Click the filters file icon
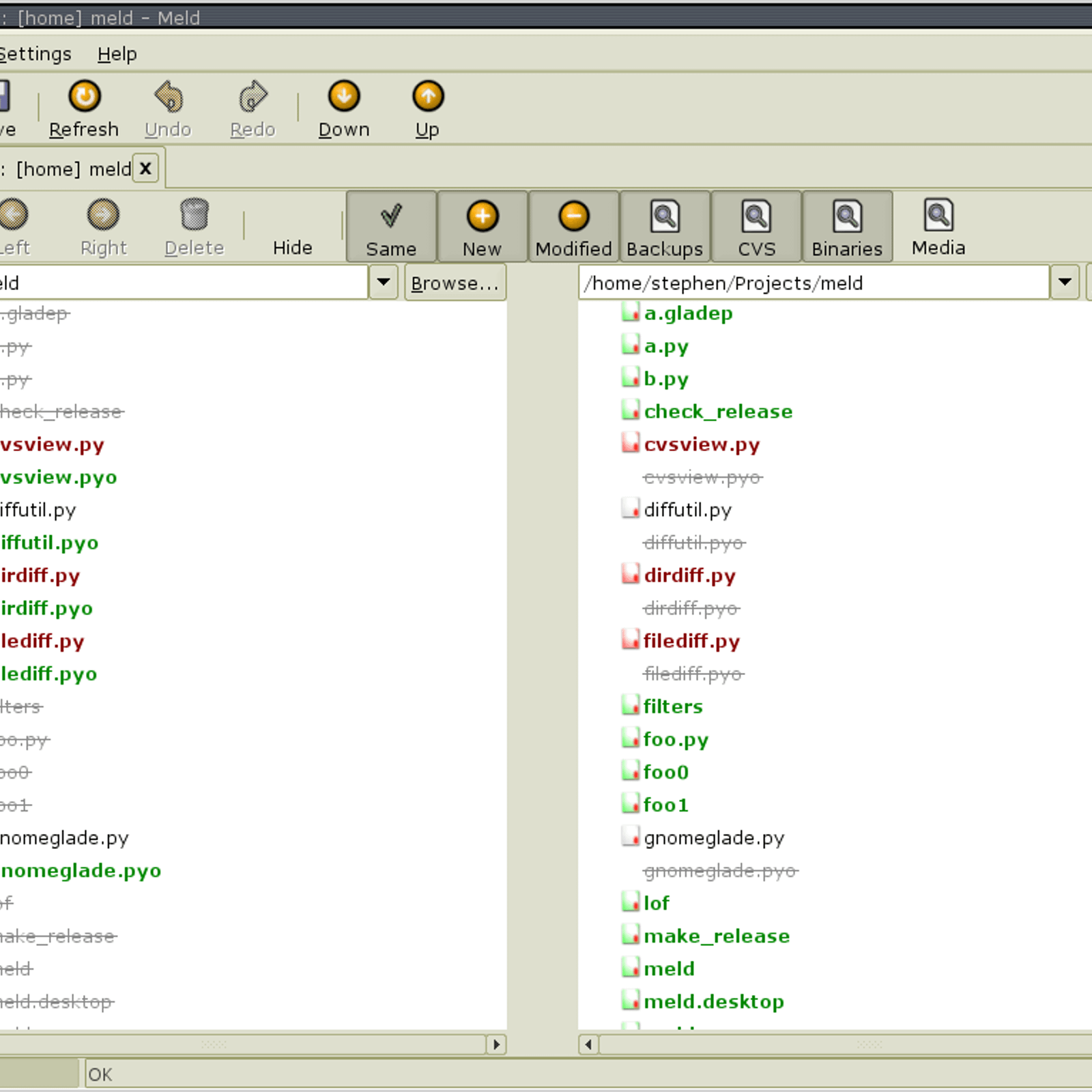Screen dimensions: 1092x1092 631,705
